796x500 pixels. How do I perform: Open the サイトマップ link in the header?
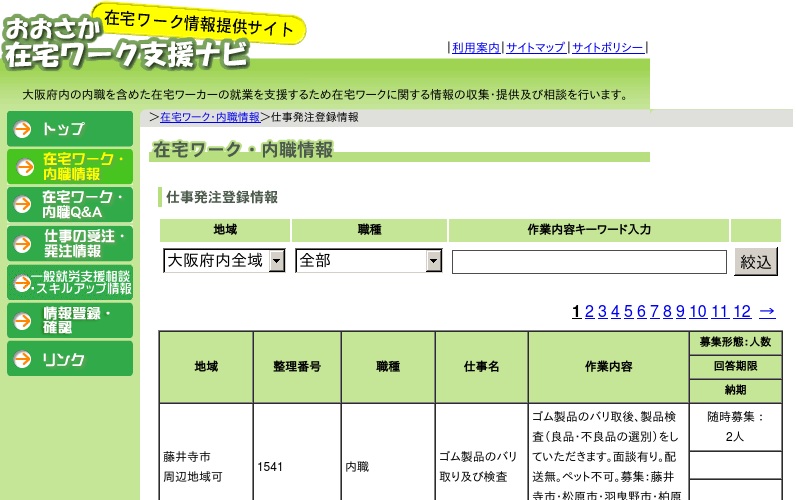[536, 47]
